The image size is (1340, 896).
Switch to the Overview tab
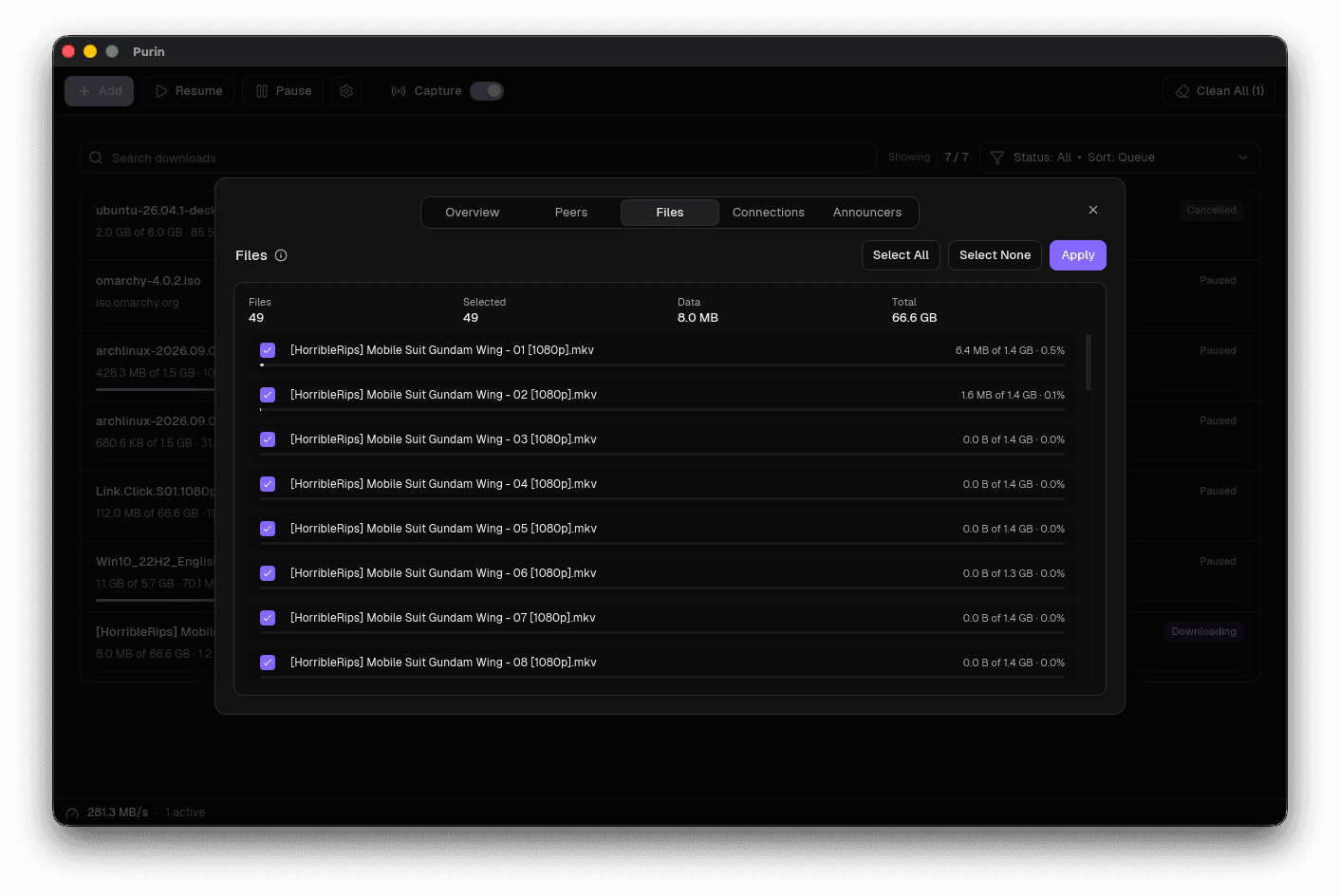473,213
